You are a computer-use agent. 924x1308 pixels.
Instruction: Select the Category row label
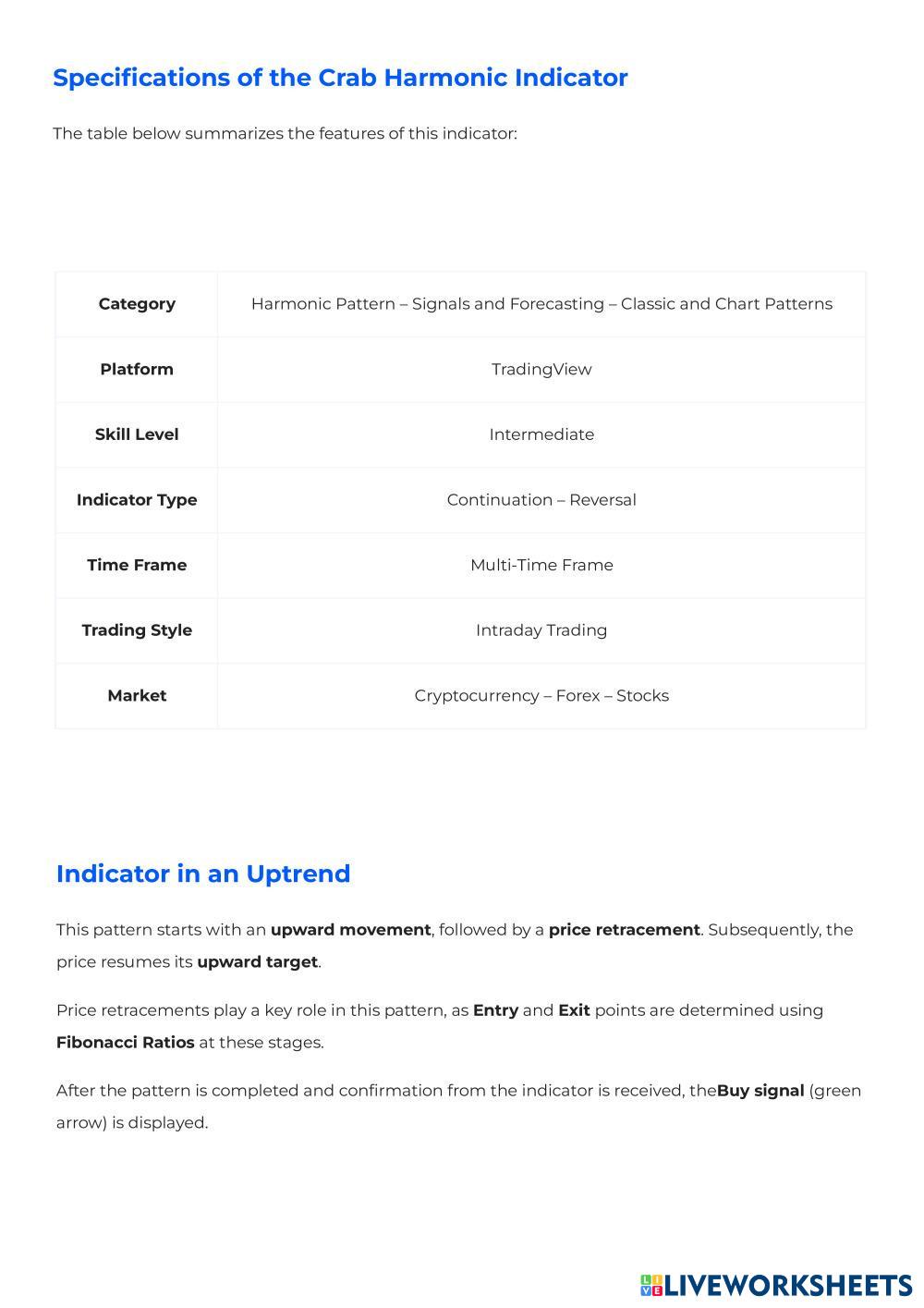[x=137, y=304]
